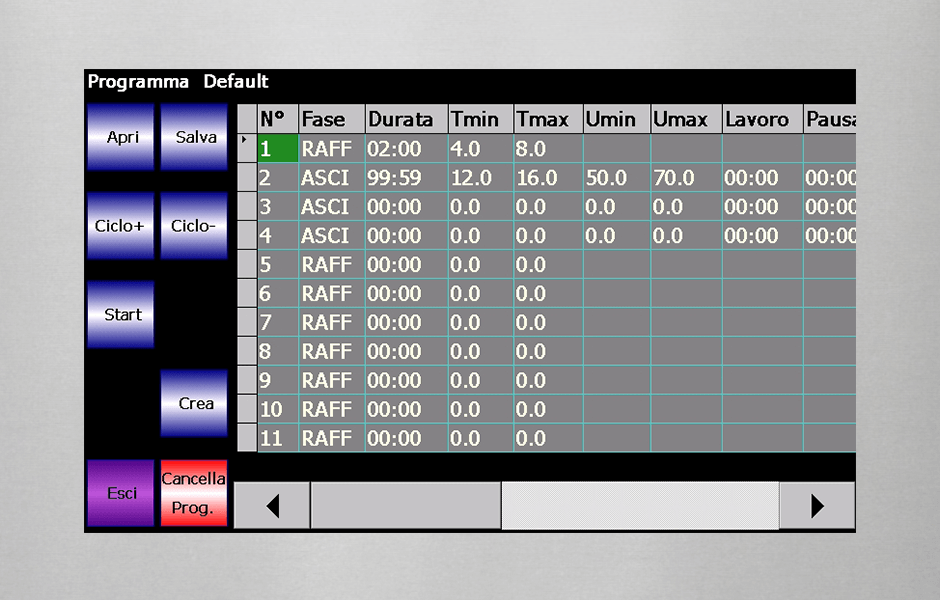
Task: Select the Durata column header
Action: click(x=407, y=119)
